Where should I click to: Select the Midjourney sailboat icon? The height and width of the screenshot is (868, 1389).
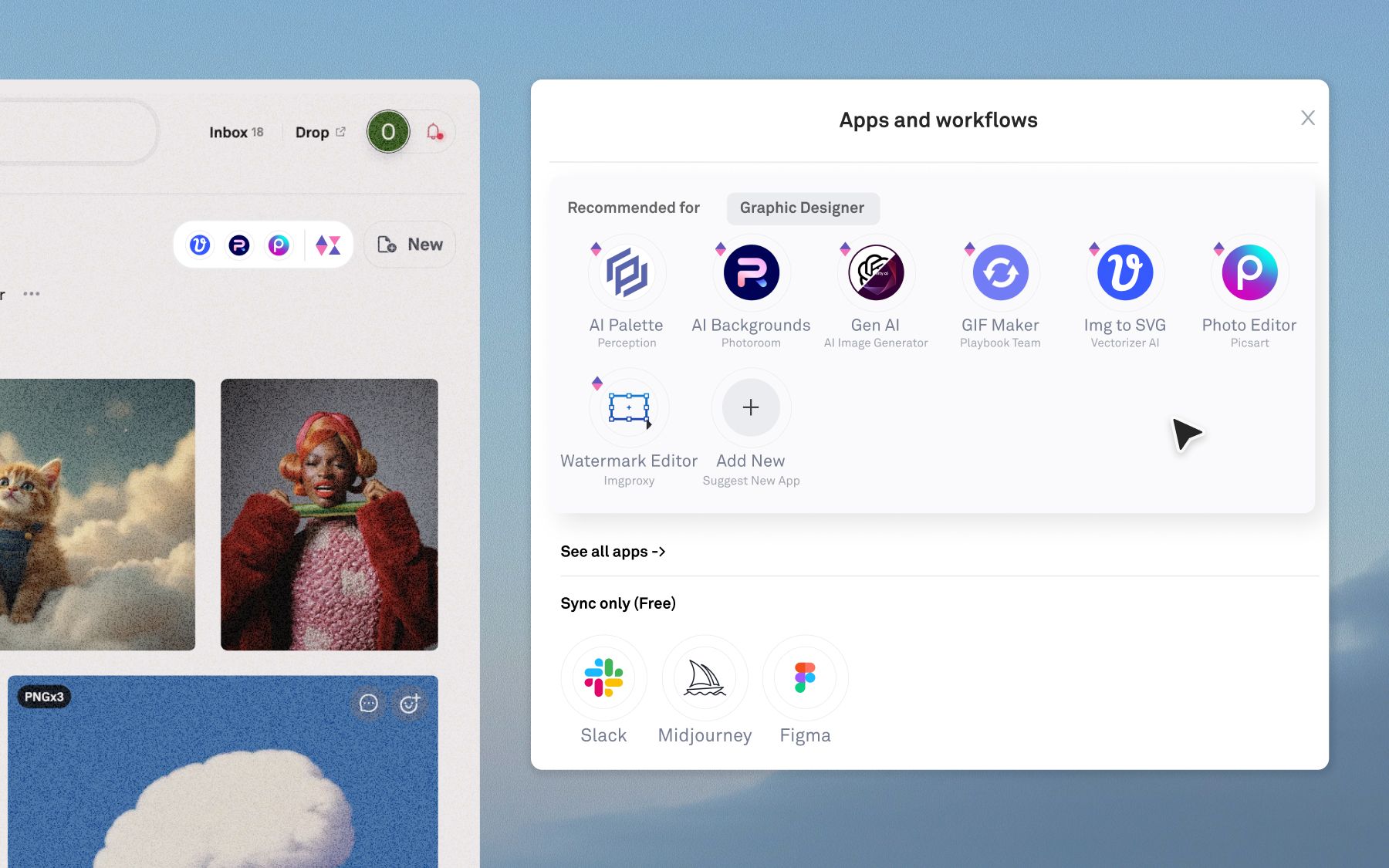tap(705, 677)
